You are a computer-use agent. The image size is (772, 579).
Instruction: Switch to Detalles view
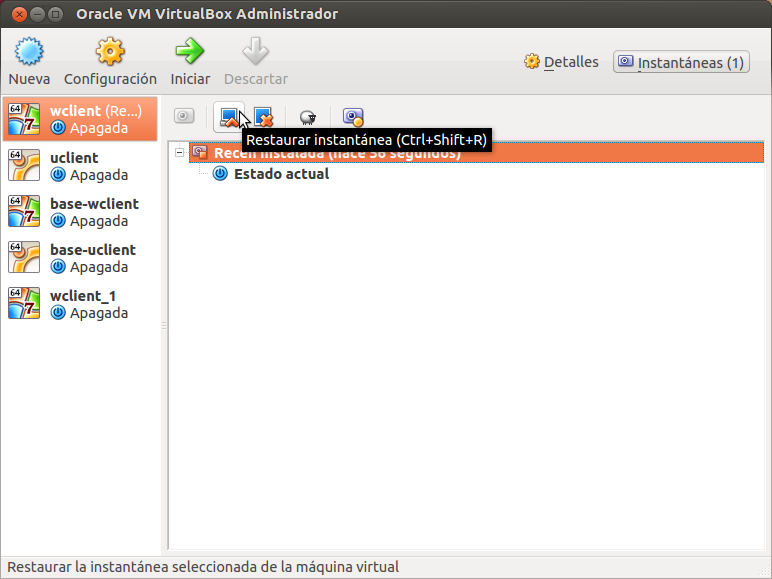pyautogui.click(x=561, y=62)
